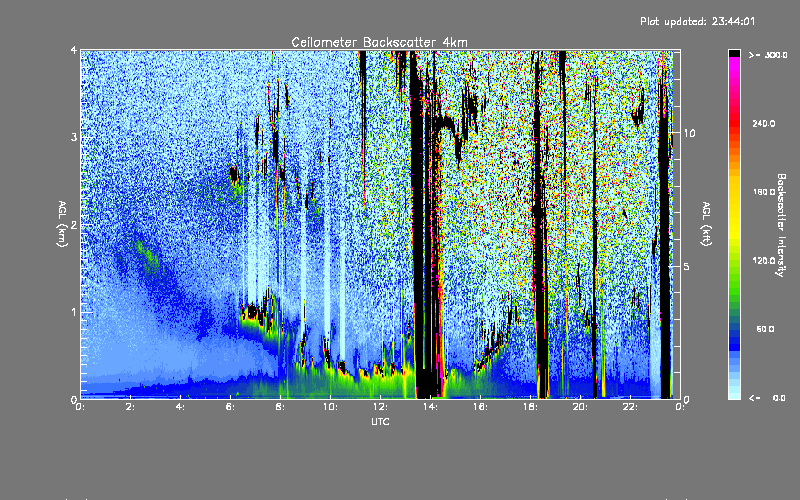Click the "10" kft tick label
The image size is (800, 500).
(689, 133)
